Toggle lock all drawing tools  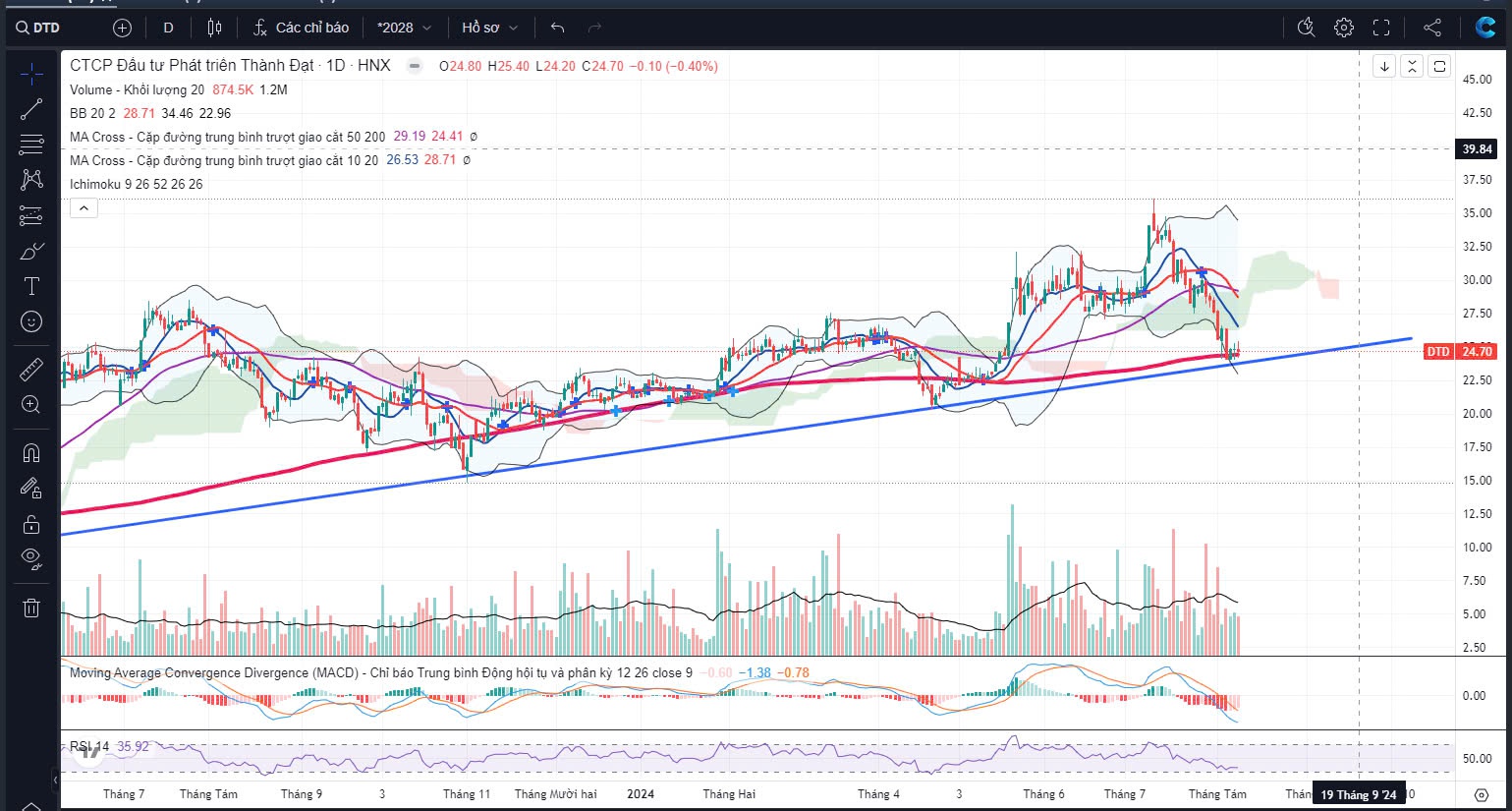coord(31,524)
